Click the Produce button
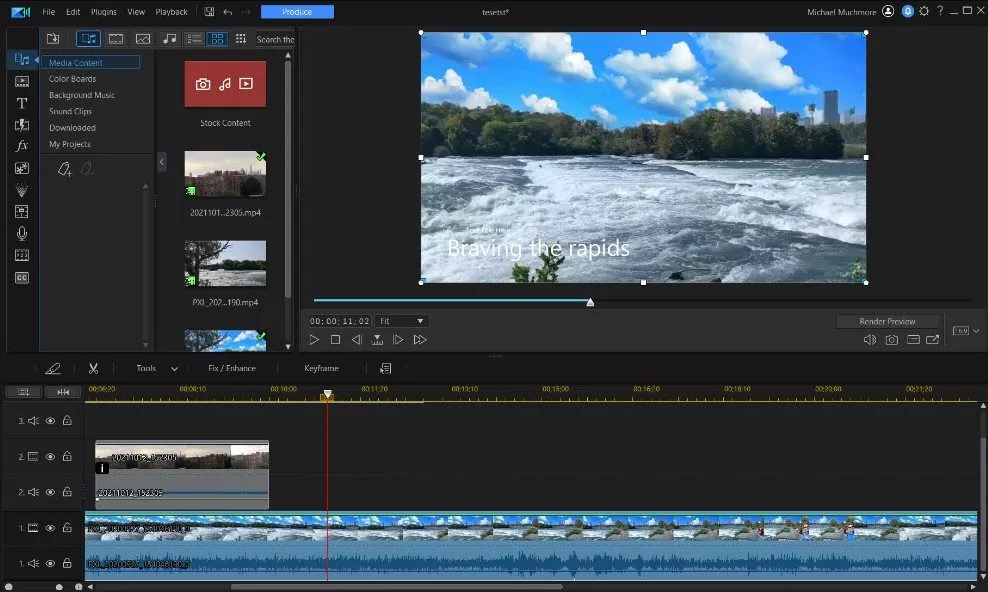Screen dimensions: 988x592 [297, 12]
